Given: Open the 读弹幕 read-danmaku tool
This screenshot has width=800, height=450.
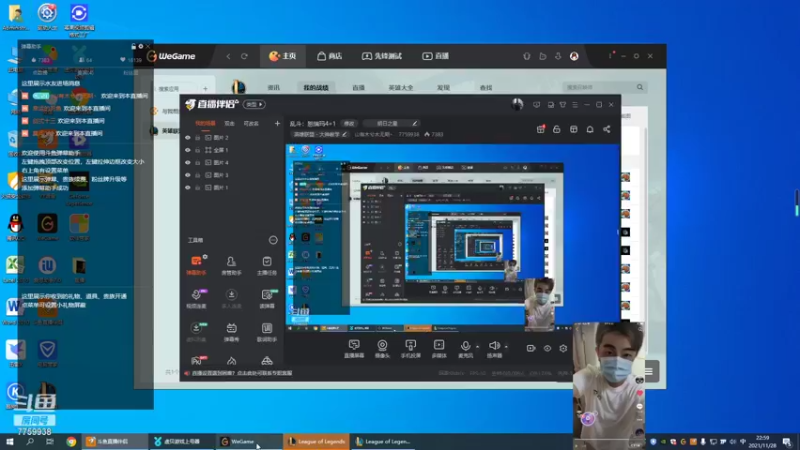Looking at the screenshot, I should pyautogui.click(x=267, y=298).
